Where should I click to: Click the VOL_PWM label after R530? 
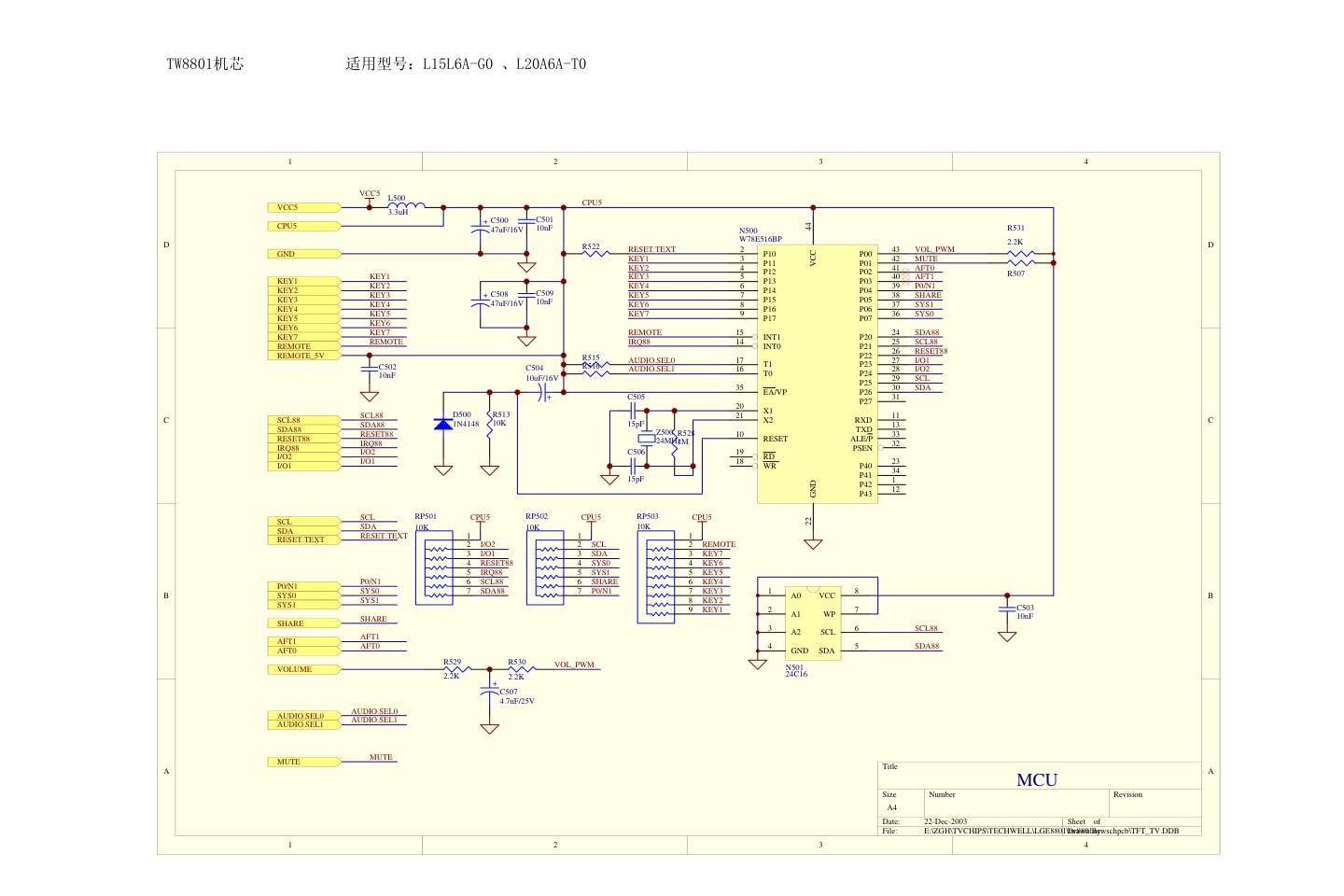click(574, 665)
